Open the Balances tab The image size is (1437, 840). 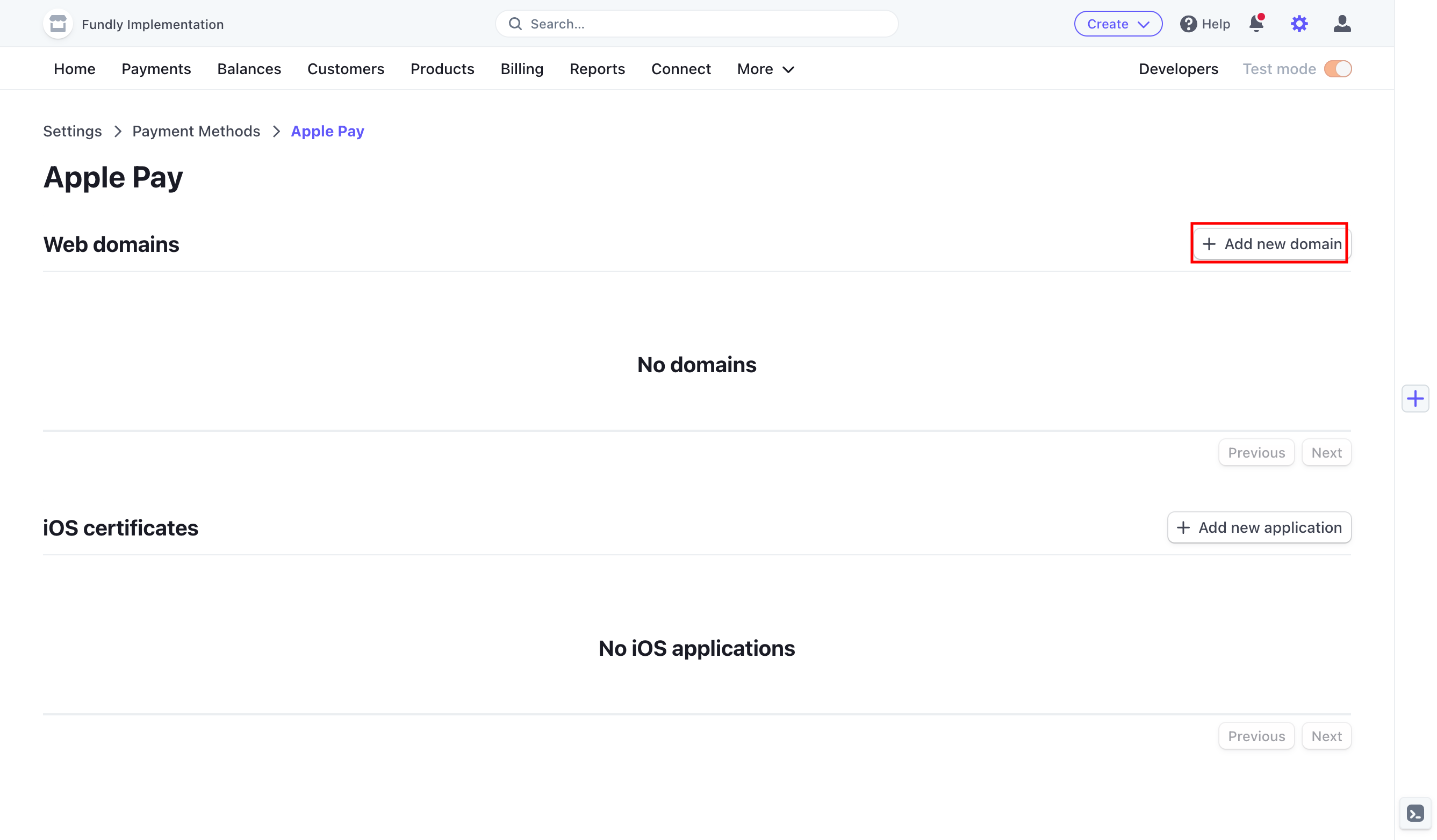tap(249, 69)
